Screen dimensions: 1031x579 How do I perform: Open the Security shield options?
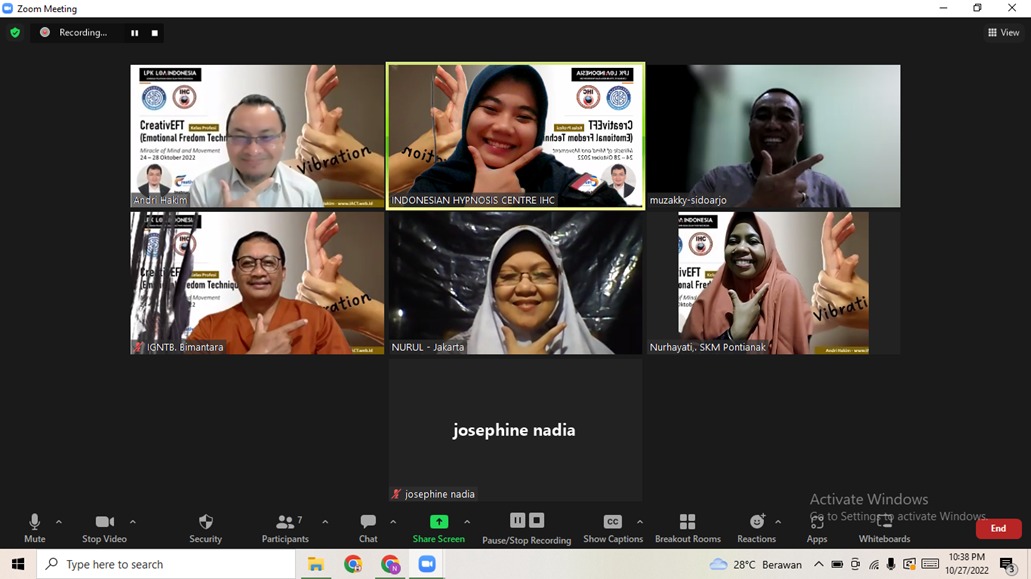(206, 527)
